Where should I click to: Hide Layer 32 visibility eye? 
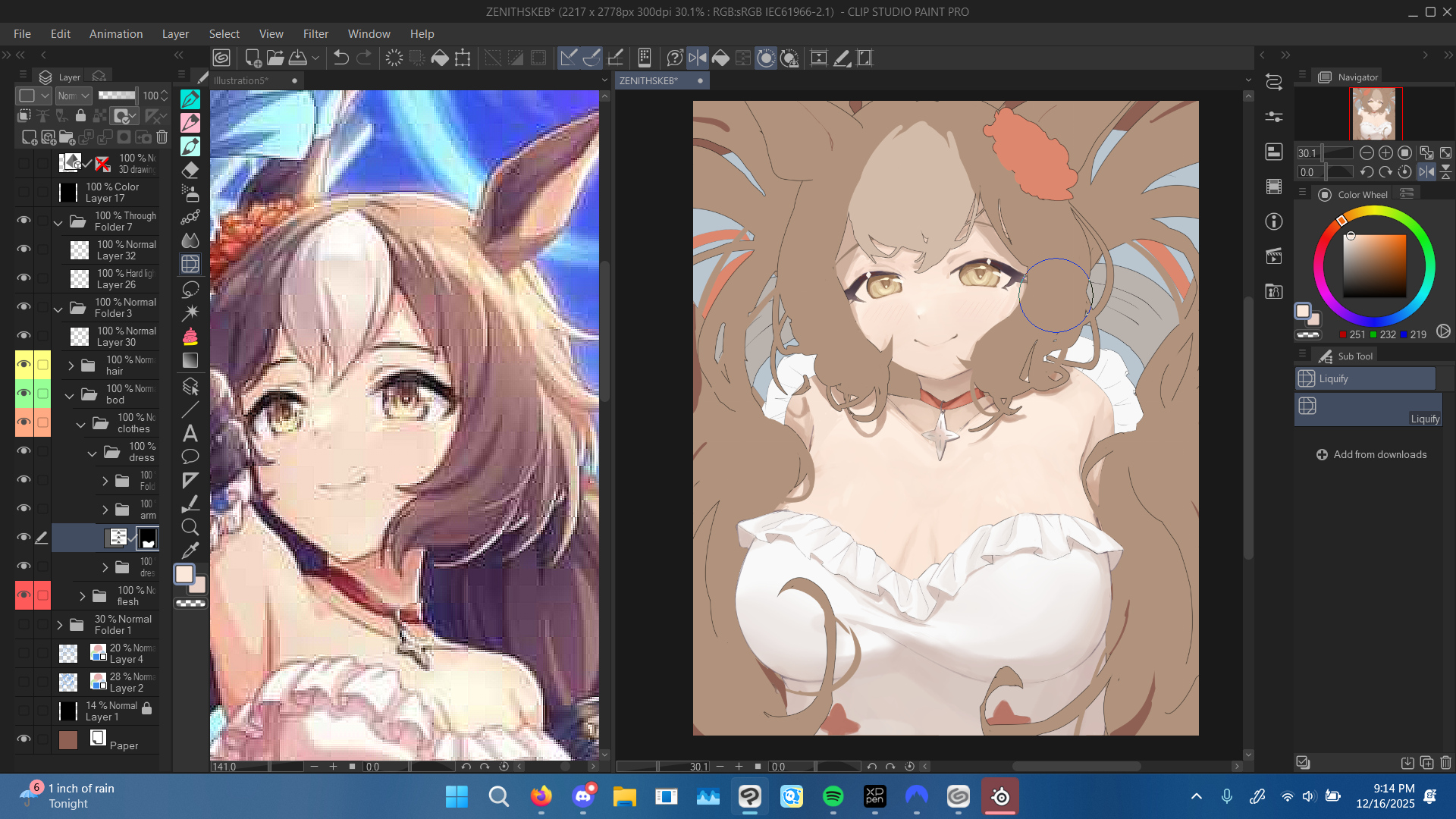24,249
